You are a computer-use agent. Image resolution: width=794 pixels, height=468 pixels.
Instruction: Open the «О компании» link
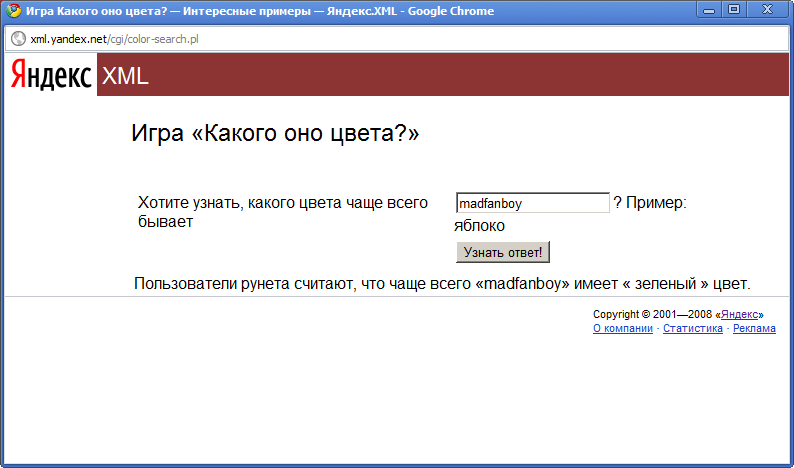click(x=622, y=328)
